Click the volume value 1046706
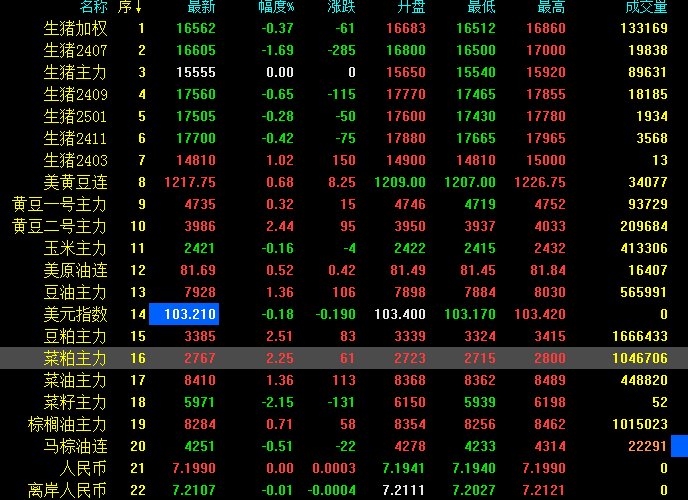 [x=640, y=358]
